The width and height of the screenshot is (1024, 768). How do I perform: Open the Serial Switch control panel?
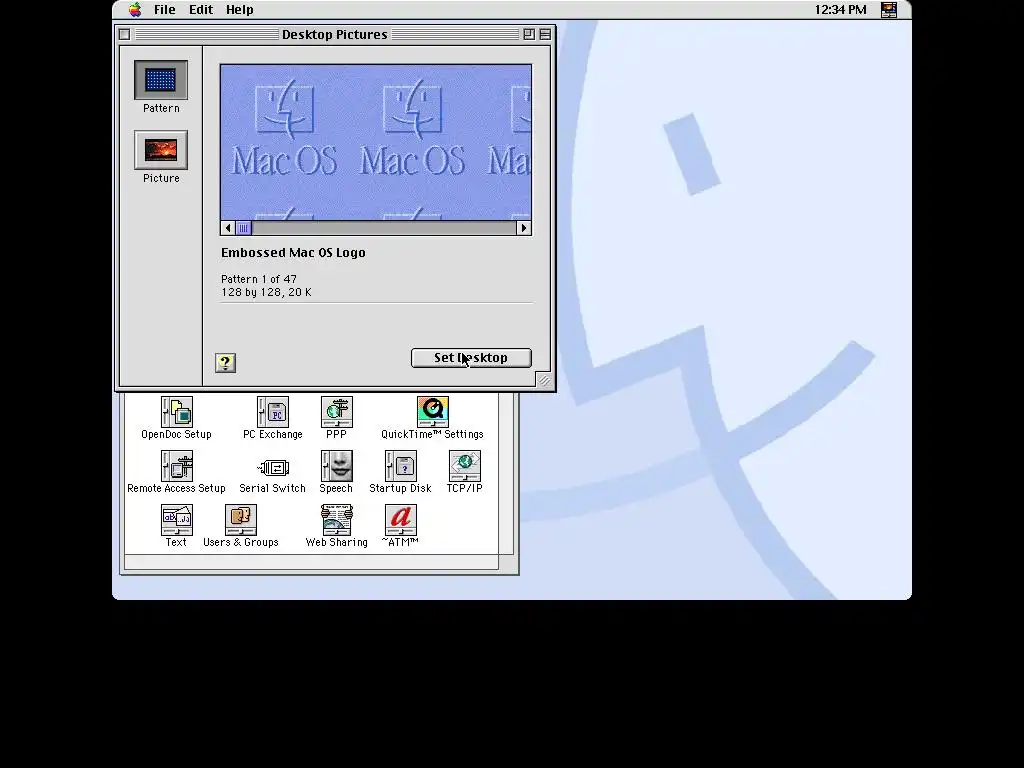coord(273,468)
